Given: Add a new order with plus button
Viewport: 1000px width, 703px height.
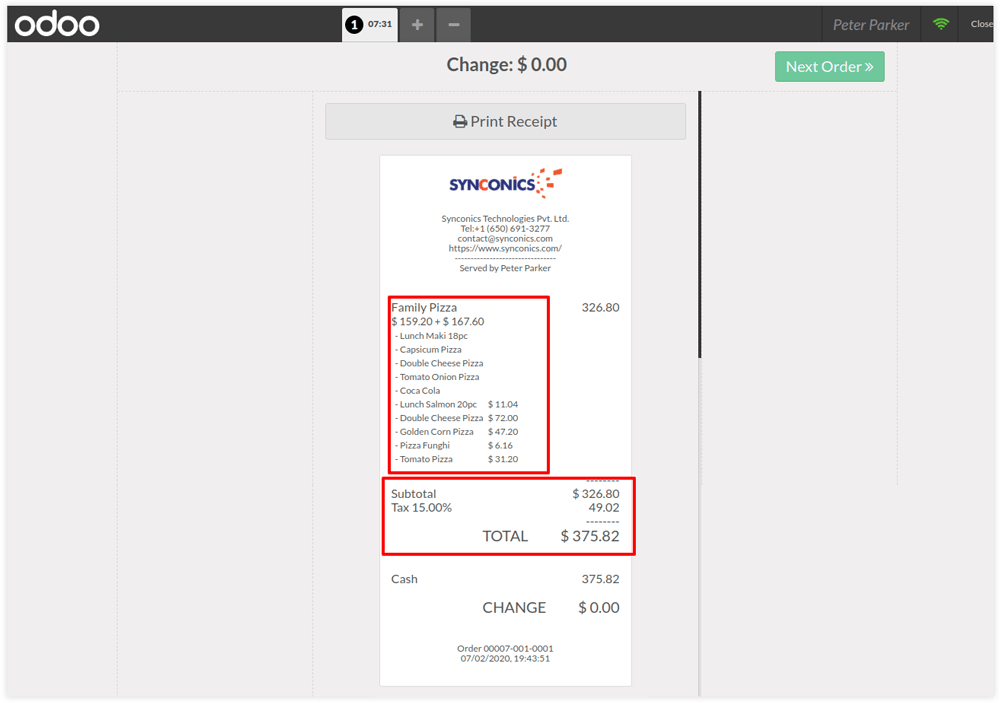Looking at the screenshot, I should pyautogui.click(x=417, y=25).
